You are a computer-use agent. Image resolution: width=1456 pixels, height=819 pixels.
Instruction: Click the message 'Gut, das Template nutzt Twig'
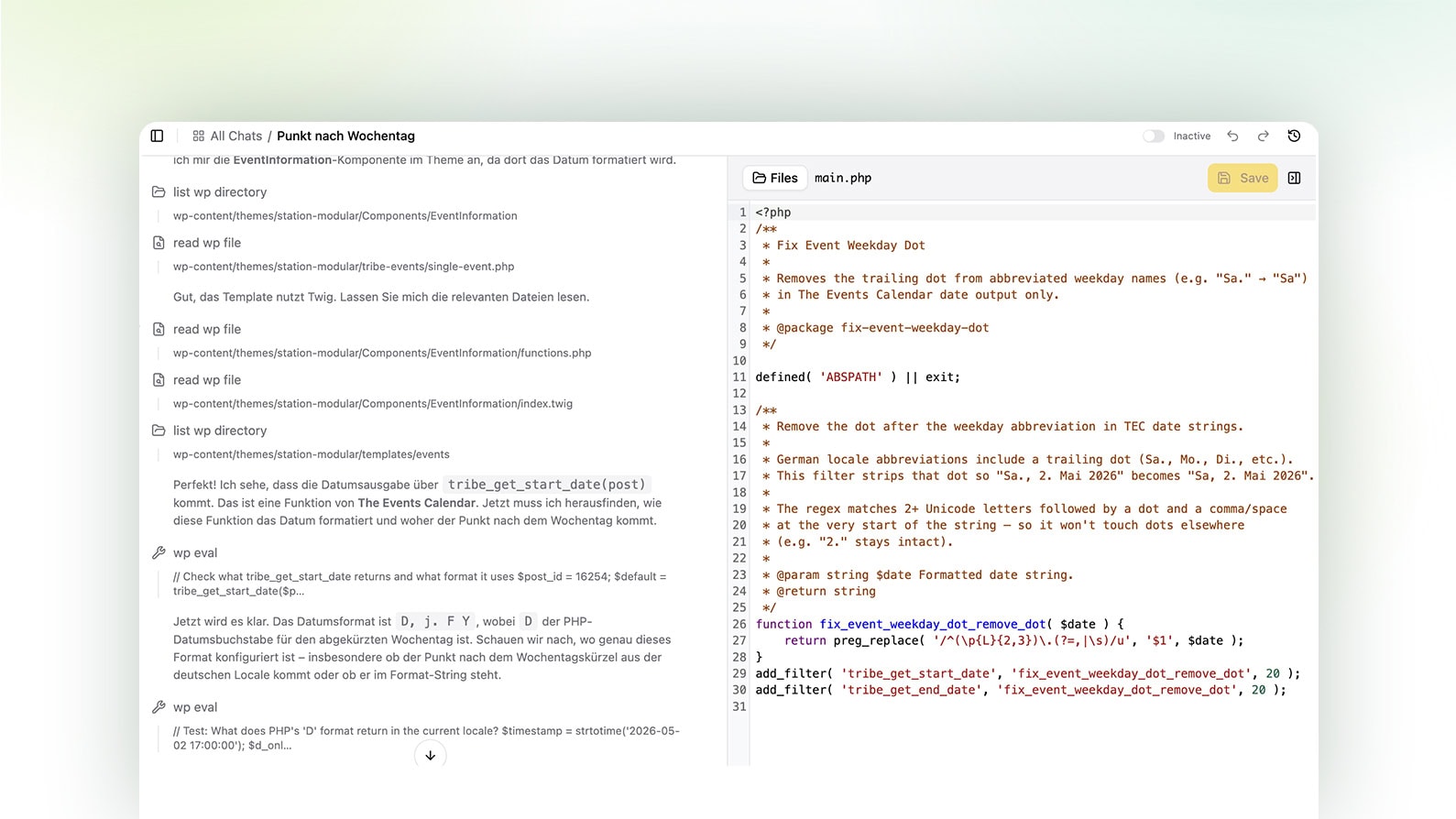click(381, 297)
